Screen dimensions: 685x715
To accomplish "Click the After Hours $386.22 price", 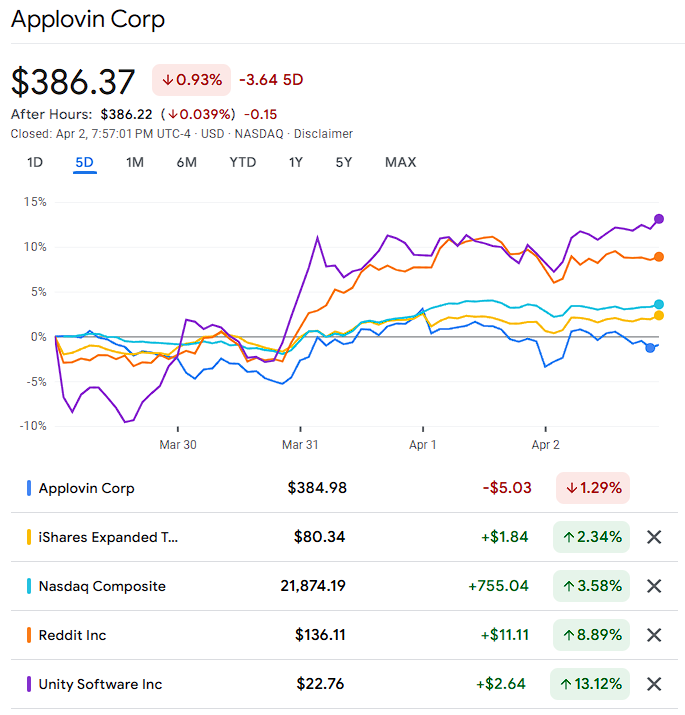I will [x=126, y=114].
